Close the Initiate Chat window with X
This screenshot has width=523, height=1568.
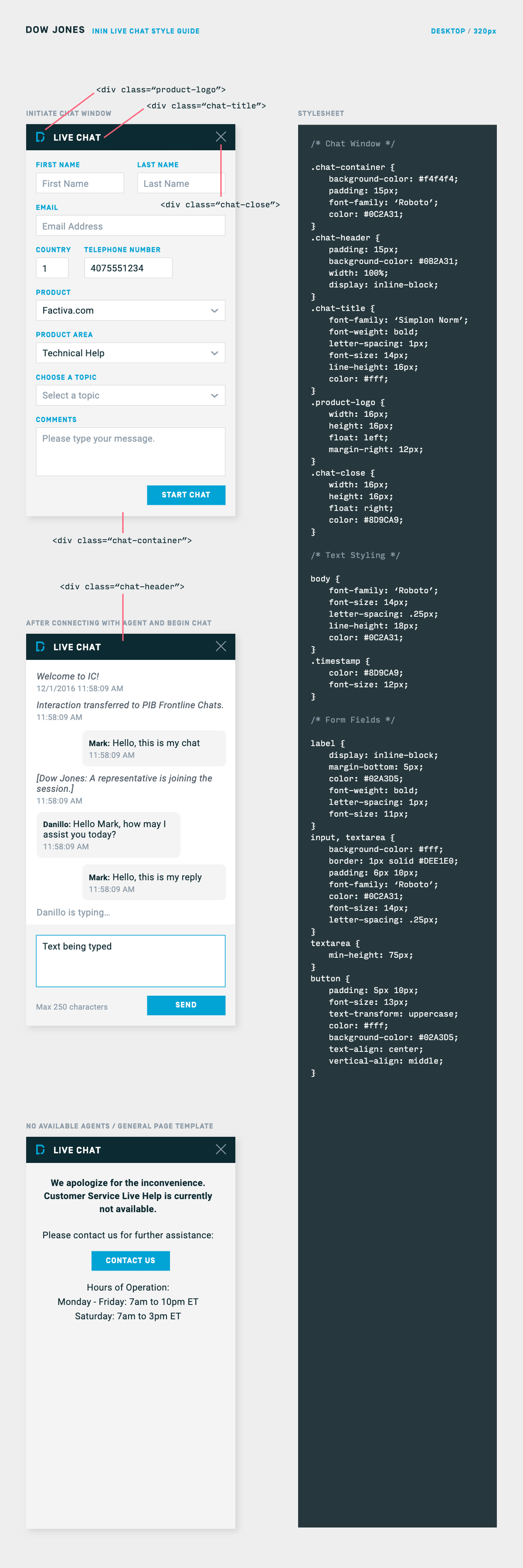tap(221, 137)
